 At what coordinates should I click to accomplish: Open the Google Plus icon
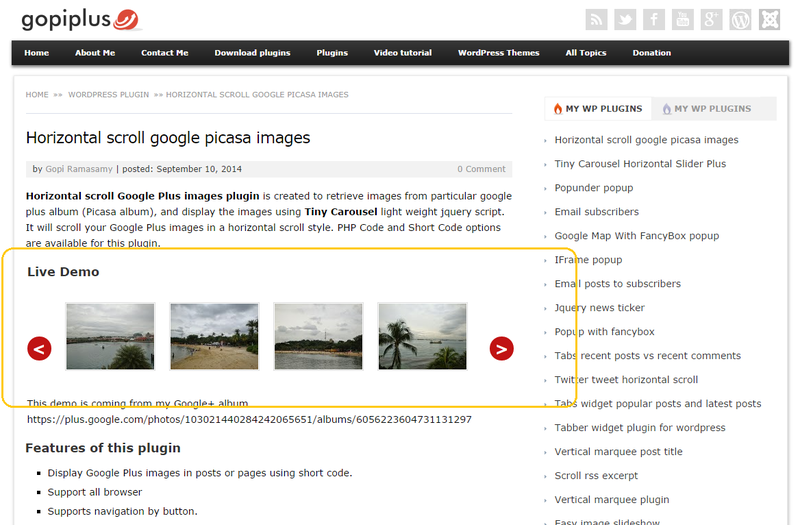(x=711, y=20)
